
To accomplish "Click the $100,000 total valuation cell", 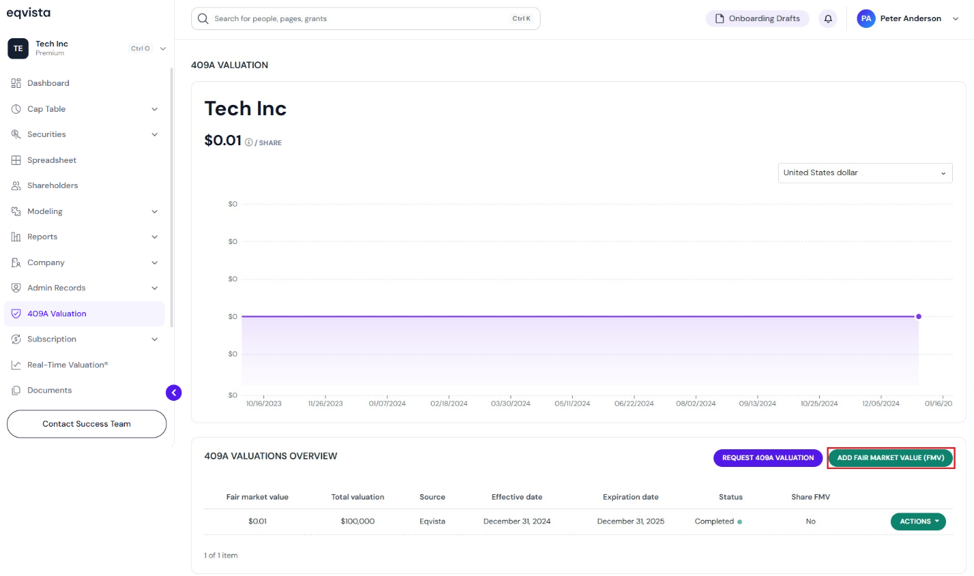I will [x=358, y=521].
